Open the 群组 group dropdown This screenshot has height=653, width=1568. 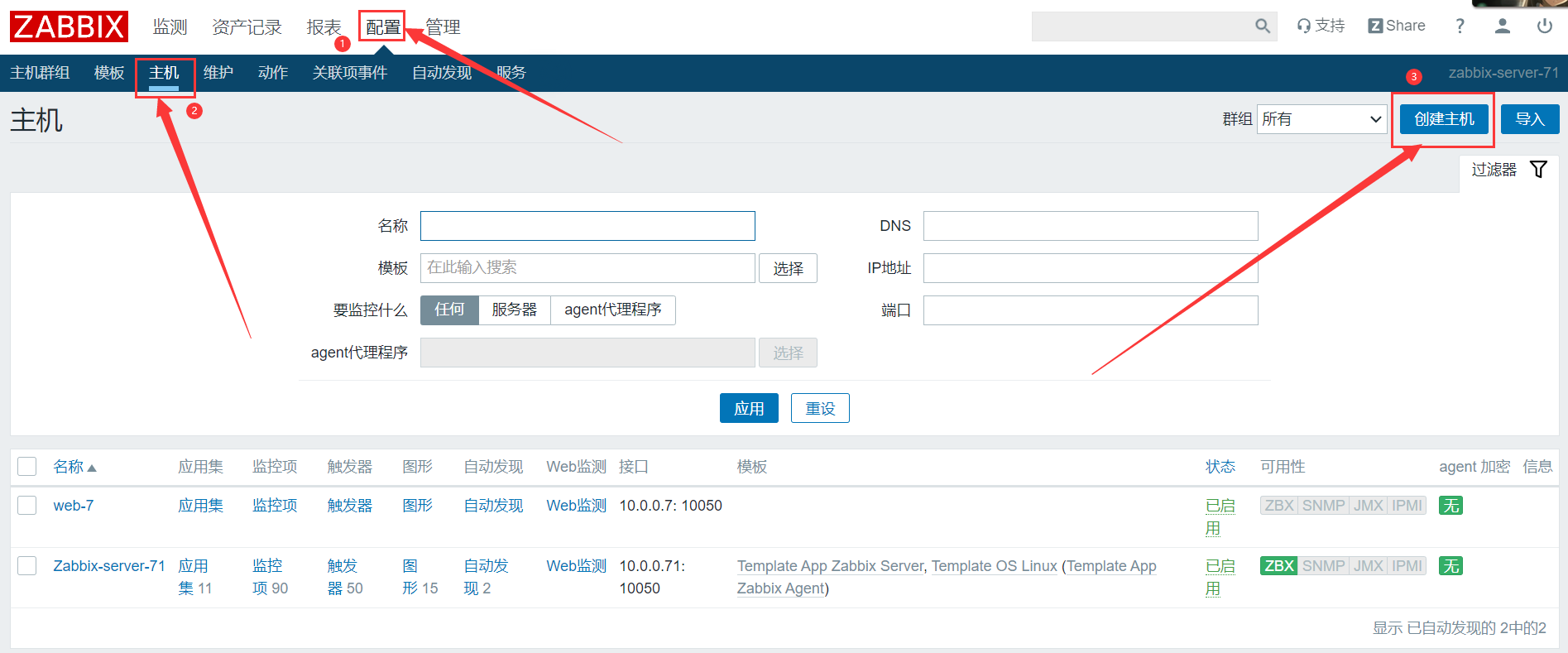coord(1321,119)
